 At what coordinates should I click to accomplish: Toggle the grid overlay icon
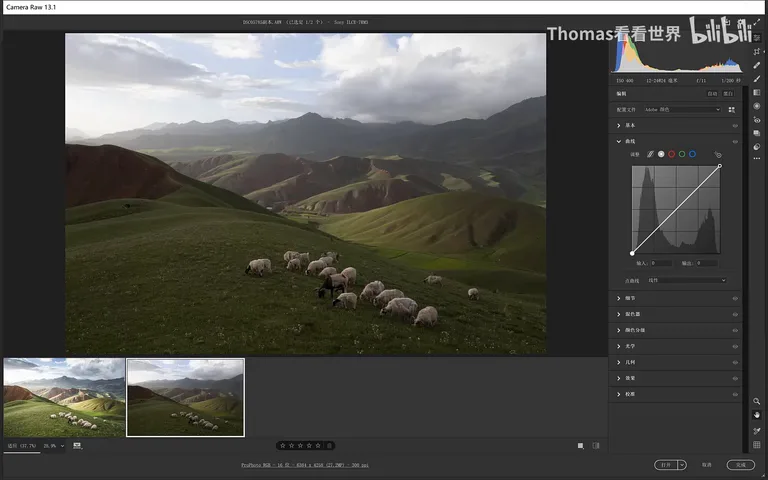pyautogui.click(x=757, y=445)
